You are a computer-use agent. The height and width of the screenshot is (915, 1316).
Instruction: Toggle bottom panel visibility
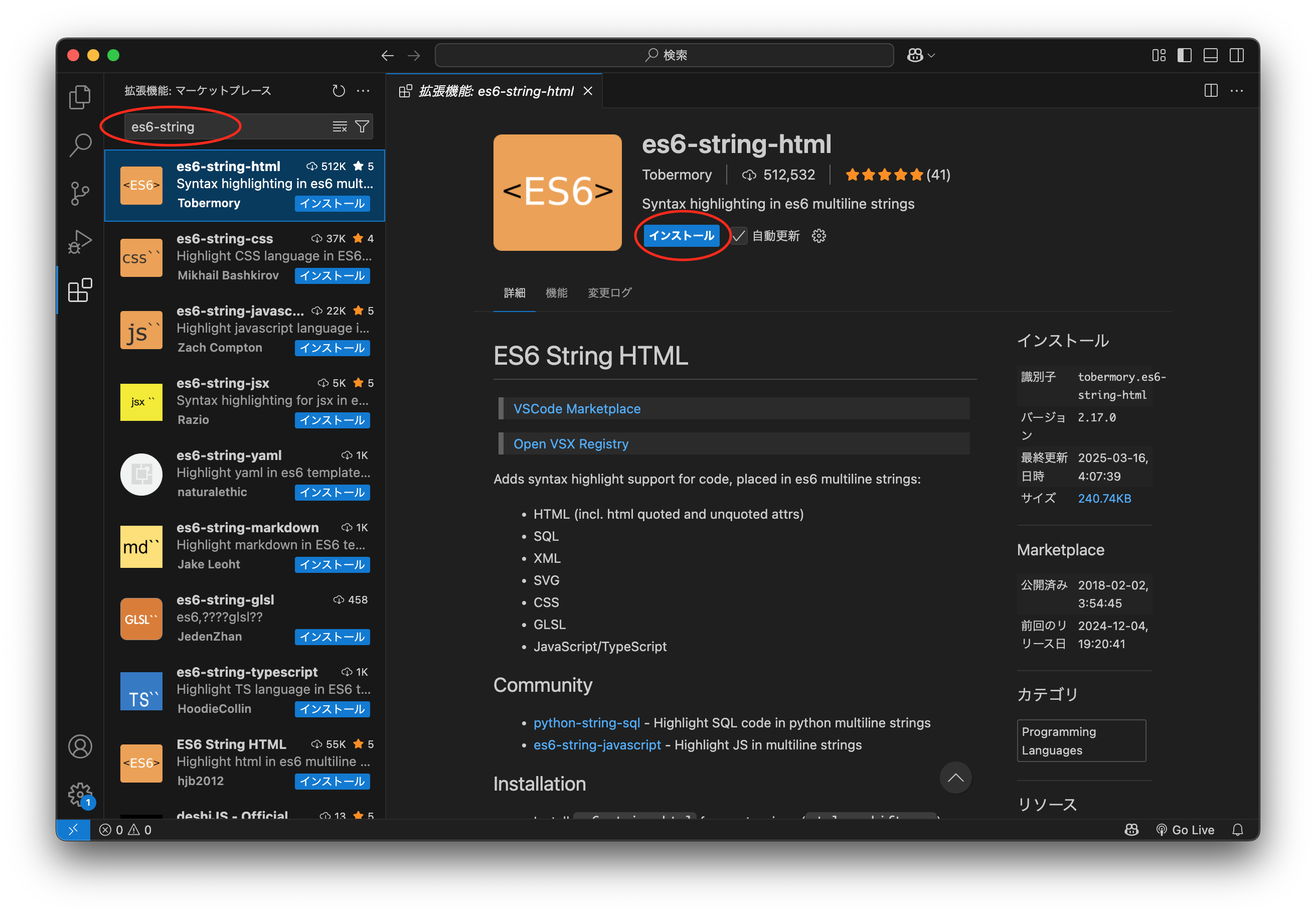pyautogui.click(x=1210, y=55)
